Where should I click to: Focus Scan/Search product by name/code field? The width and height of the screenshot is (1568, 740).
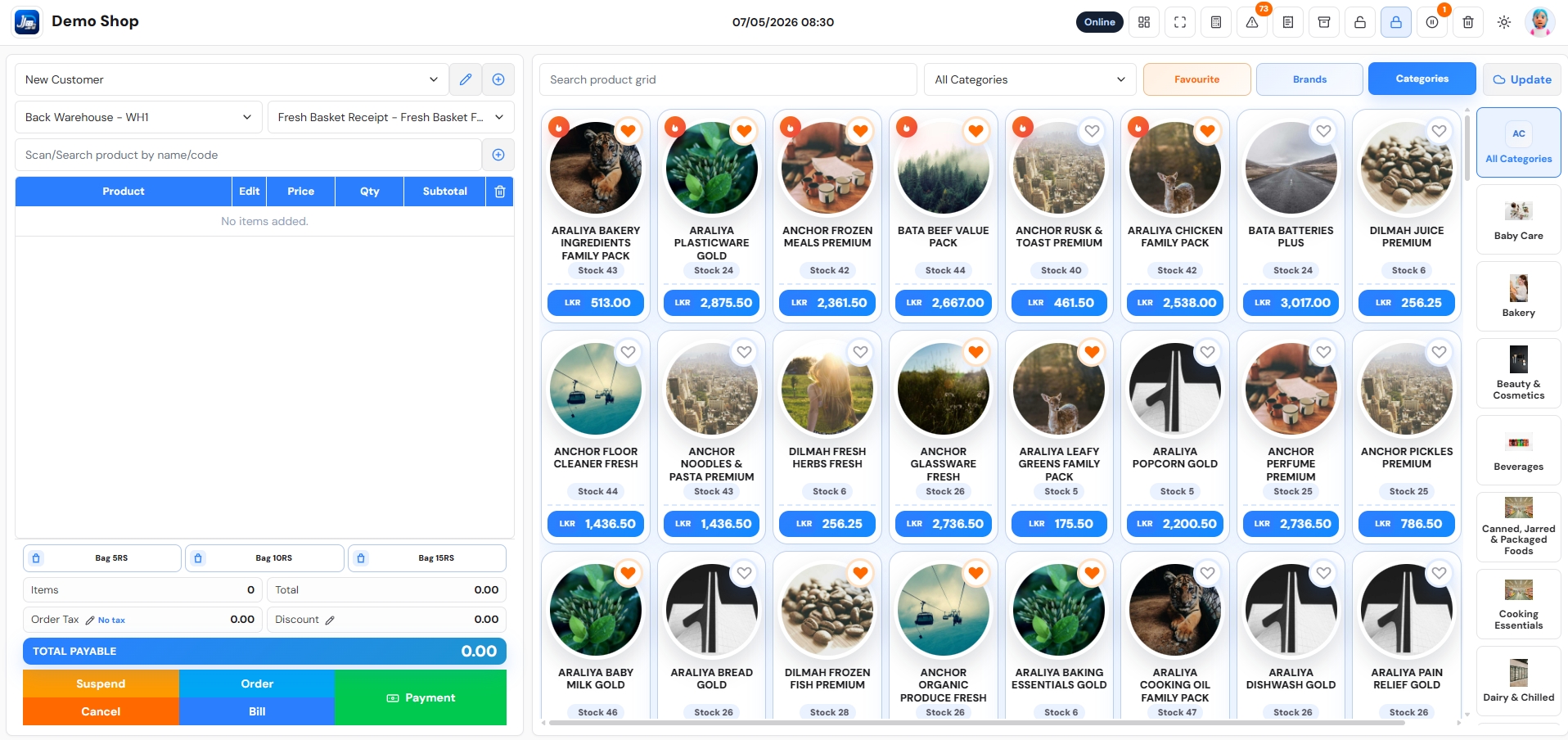click(x=248, y=155)
